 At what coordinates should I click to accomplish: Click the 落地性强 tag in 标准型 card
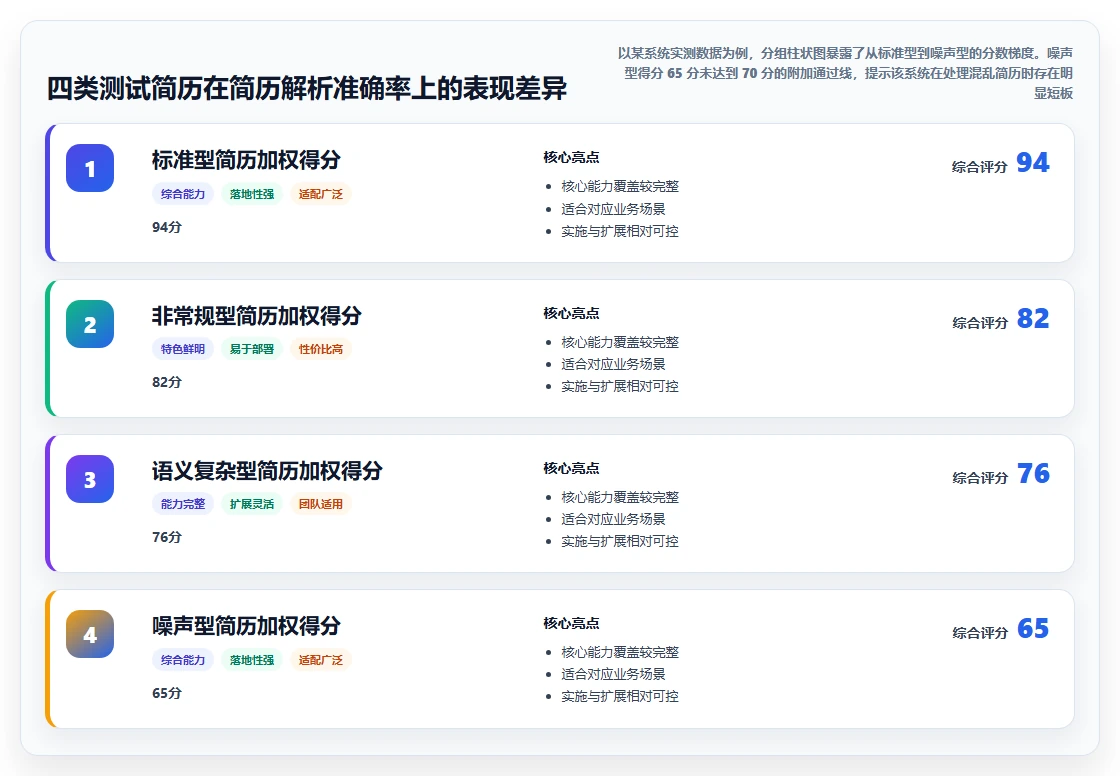251,194
